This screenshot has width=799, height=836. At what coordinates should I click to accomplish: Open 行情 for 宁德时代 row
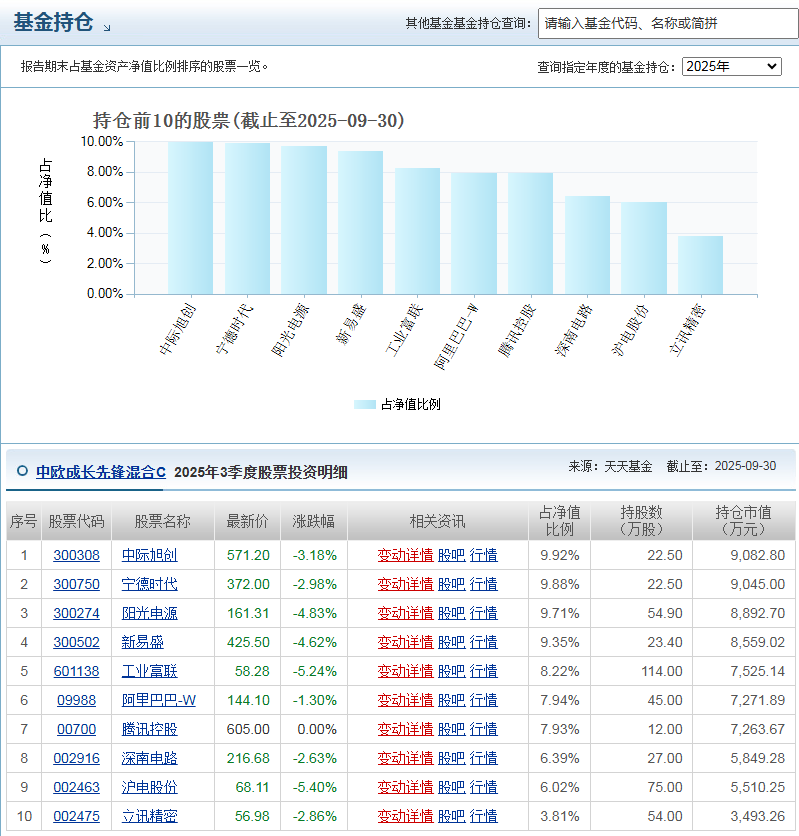pos(483,584)
